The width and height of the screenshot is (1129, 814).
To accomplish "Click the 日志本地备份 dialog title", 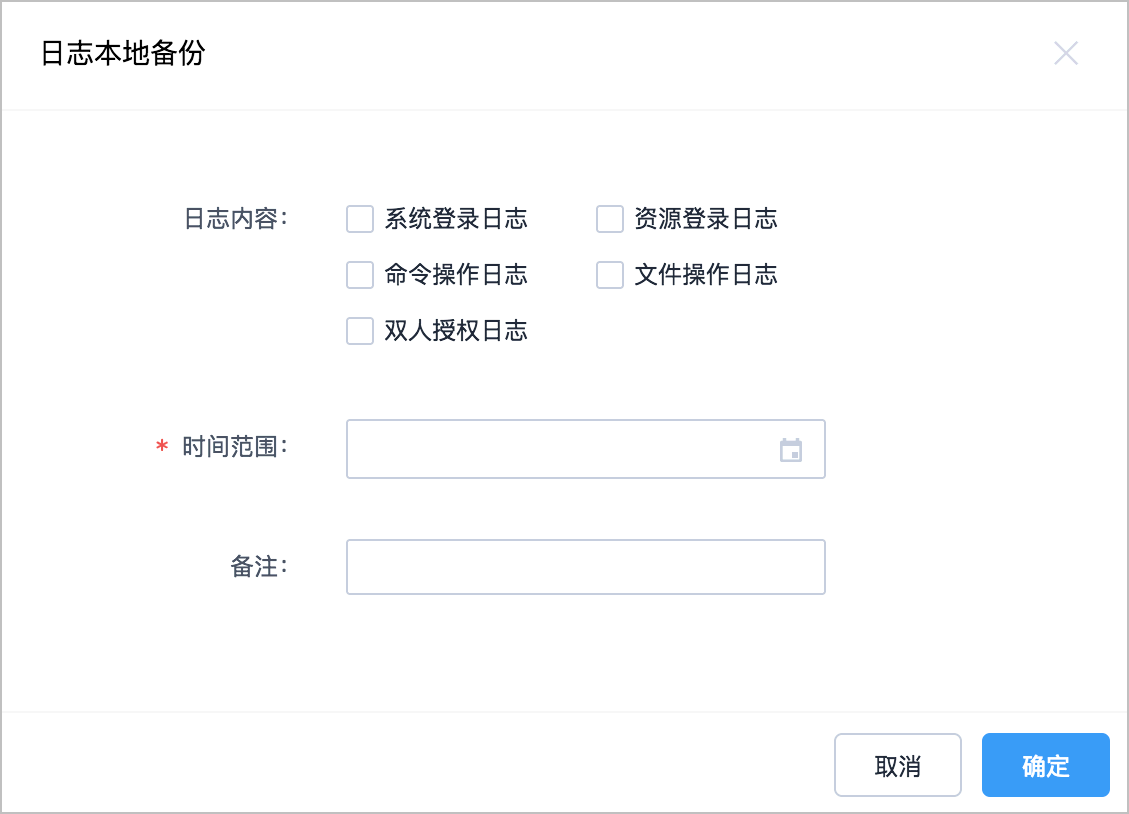I will pos(123,53).
